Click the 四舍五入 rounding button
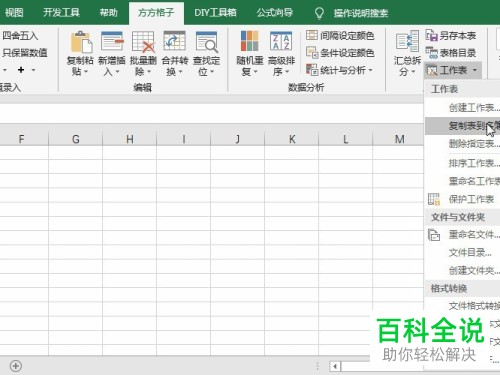Image resolution: width=500 pixels, height=375 pixels. click(x=20, y=35)
